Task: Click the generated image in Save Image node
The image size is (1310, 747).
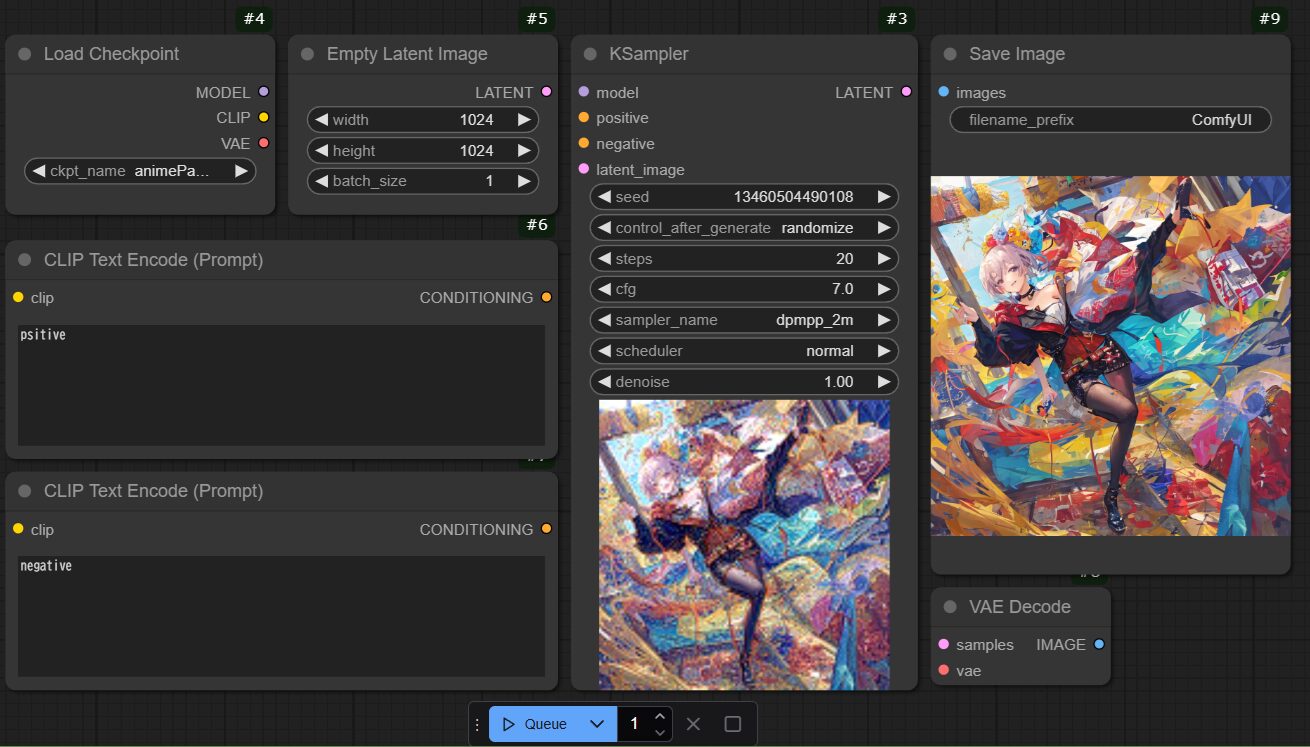Action: click(x=1111, y=356)
